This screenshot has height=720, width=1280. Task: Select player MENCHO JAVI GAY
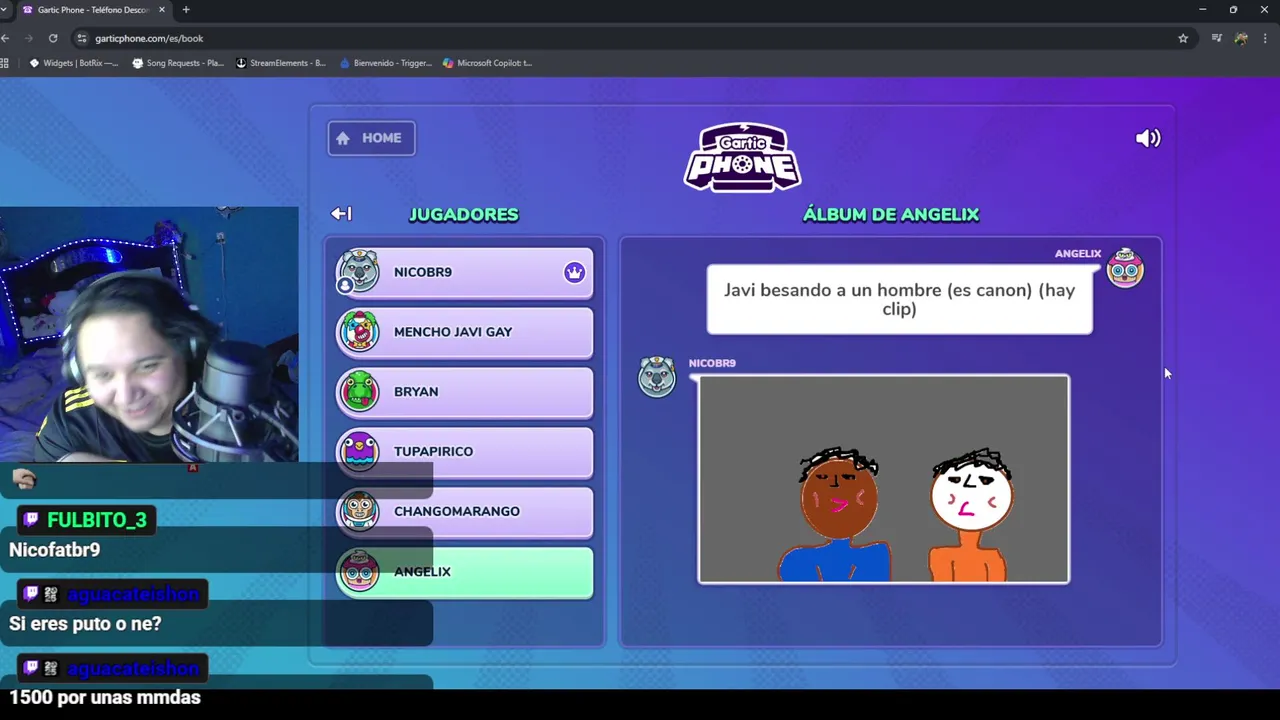pos(465,332)
